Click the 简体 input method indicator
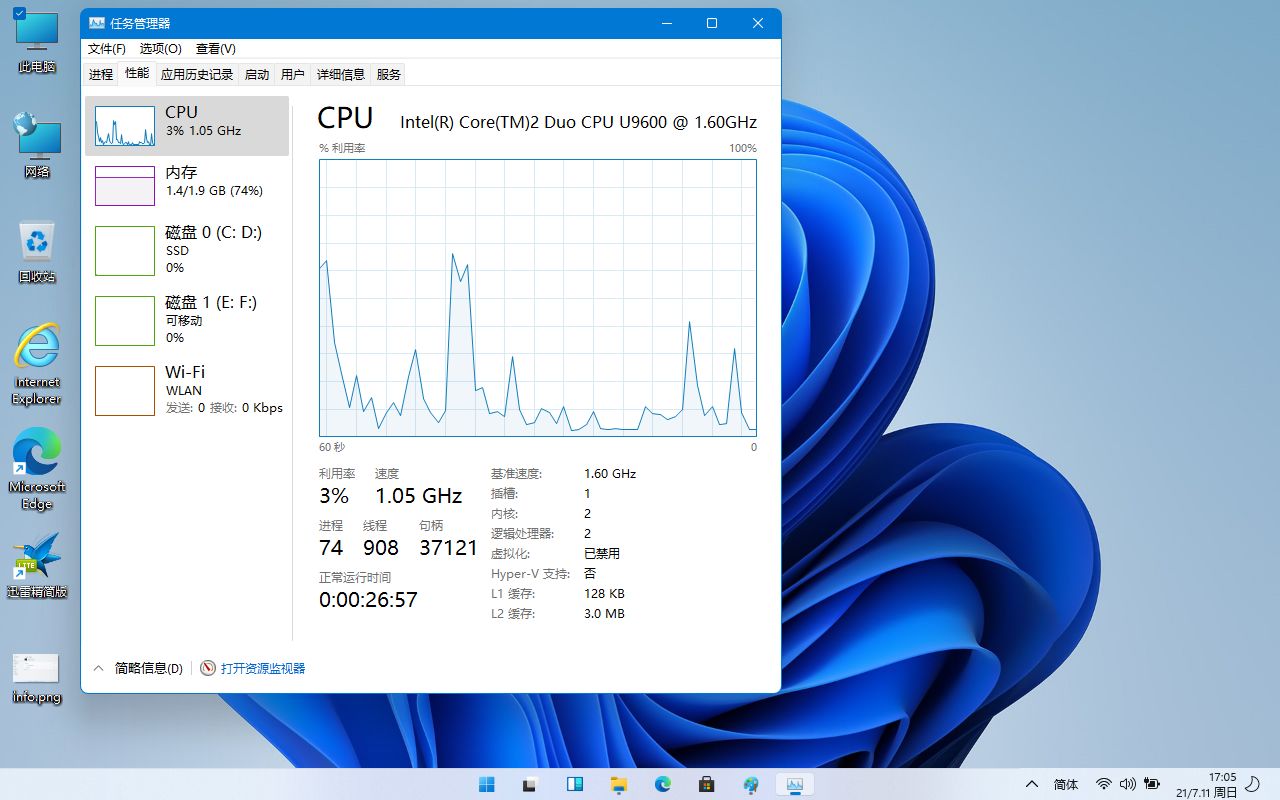 1066,784
